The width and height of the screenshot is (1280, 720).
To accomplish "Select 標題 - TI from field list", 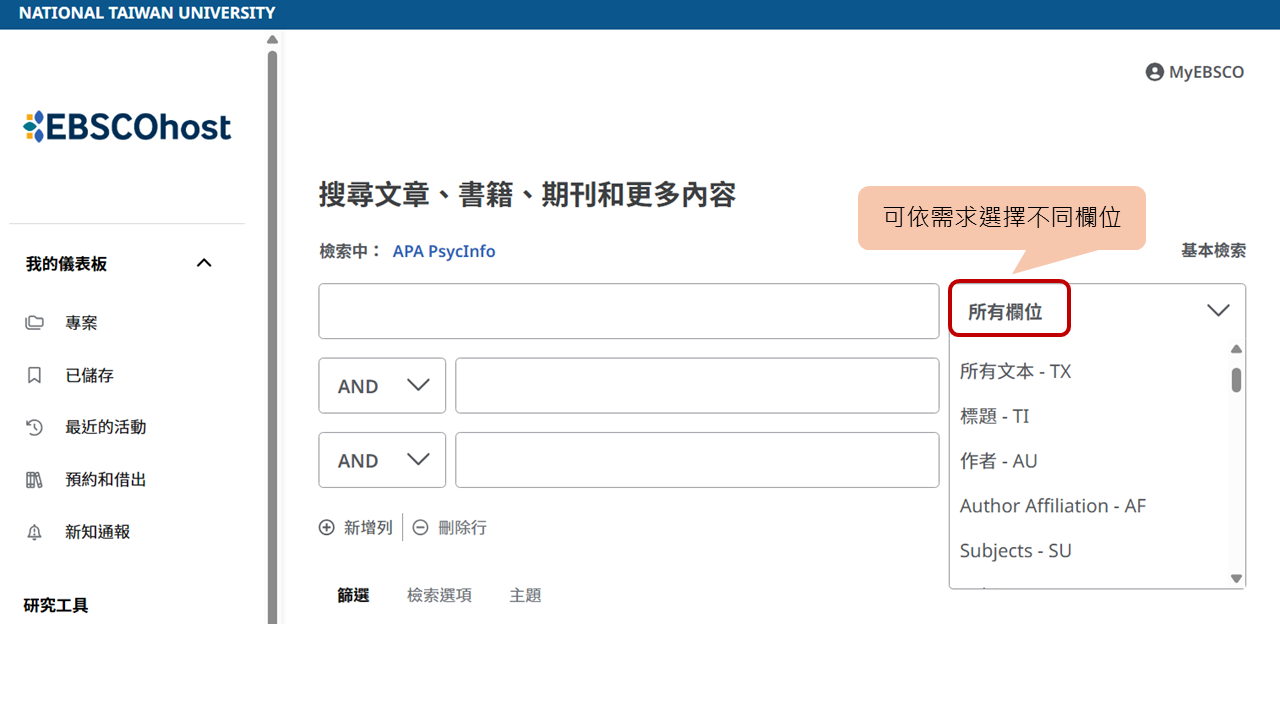I will pyautogui.click(x=994, y=416).
